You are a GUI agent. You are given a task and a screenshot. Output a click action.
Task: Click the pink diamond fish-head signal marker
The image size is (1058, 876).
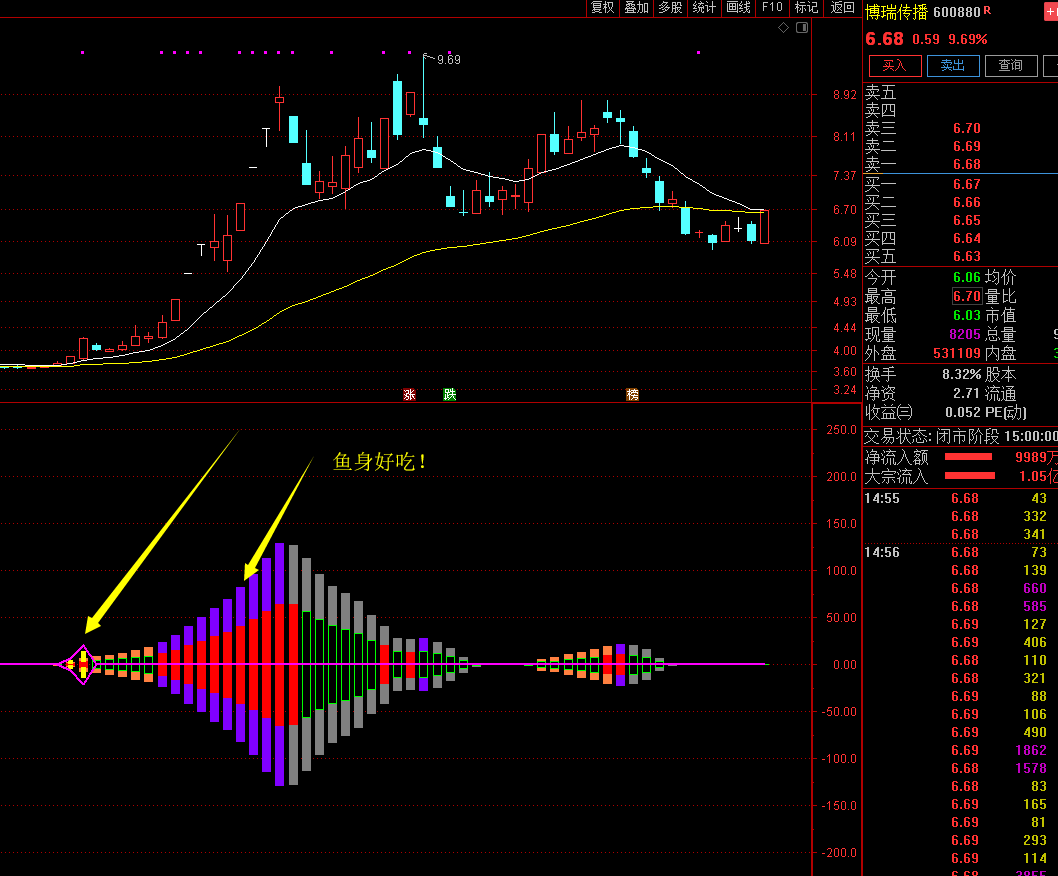(x=83, y=664)
